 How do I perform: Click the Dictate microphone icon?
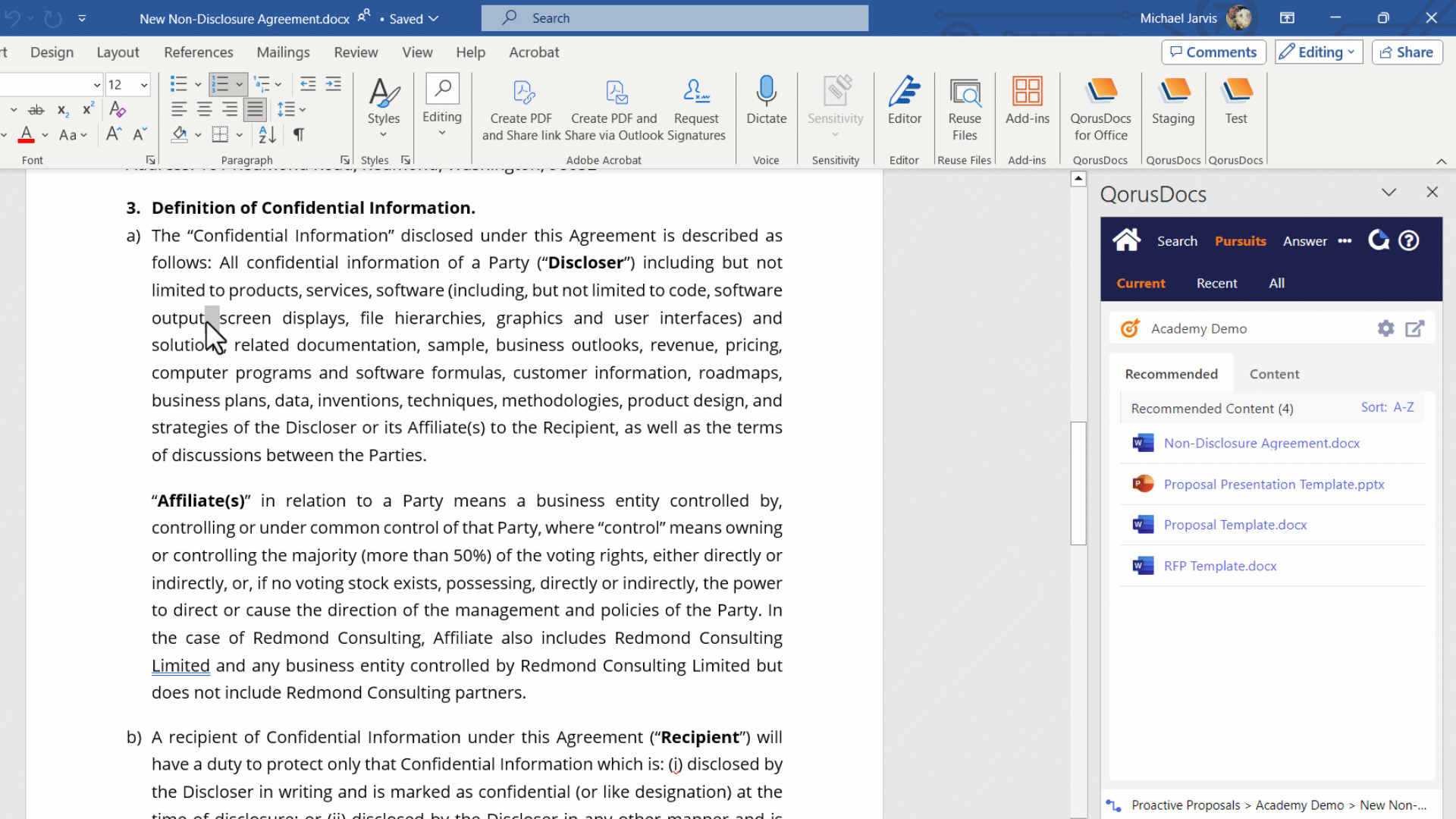pyautogui.click(x=766, y=91)
